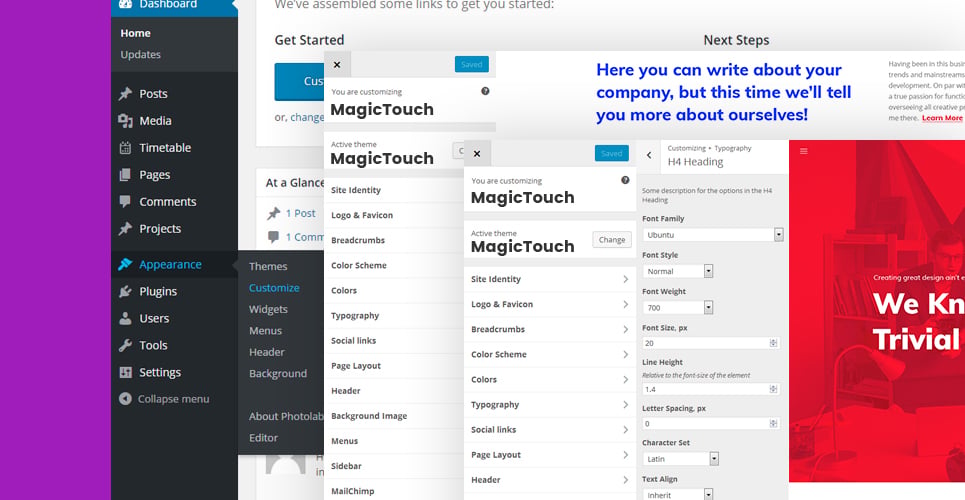
Task: Click the 1 Post link
Action: coord(300,213)
